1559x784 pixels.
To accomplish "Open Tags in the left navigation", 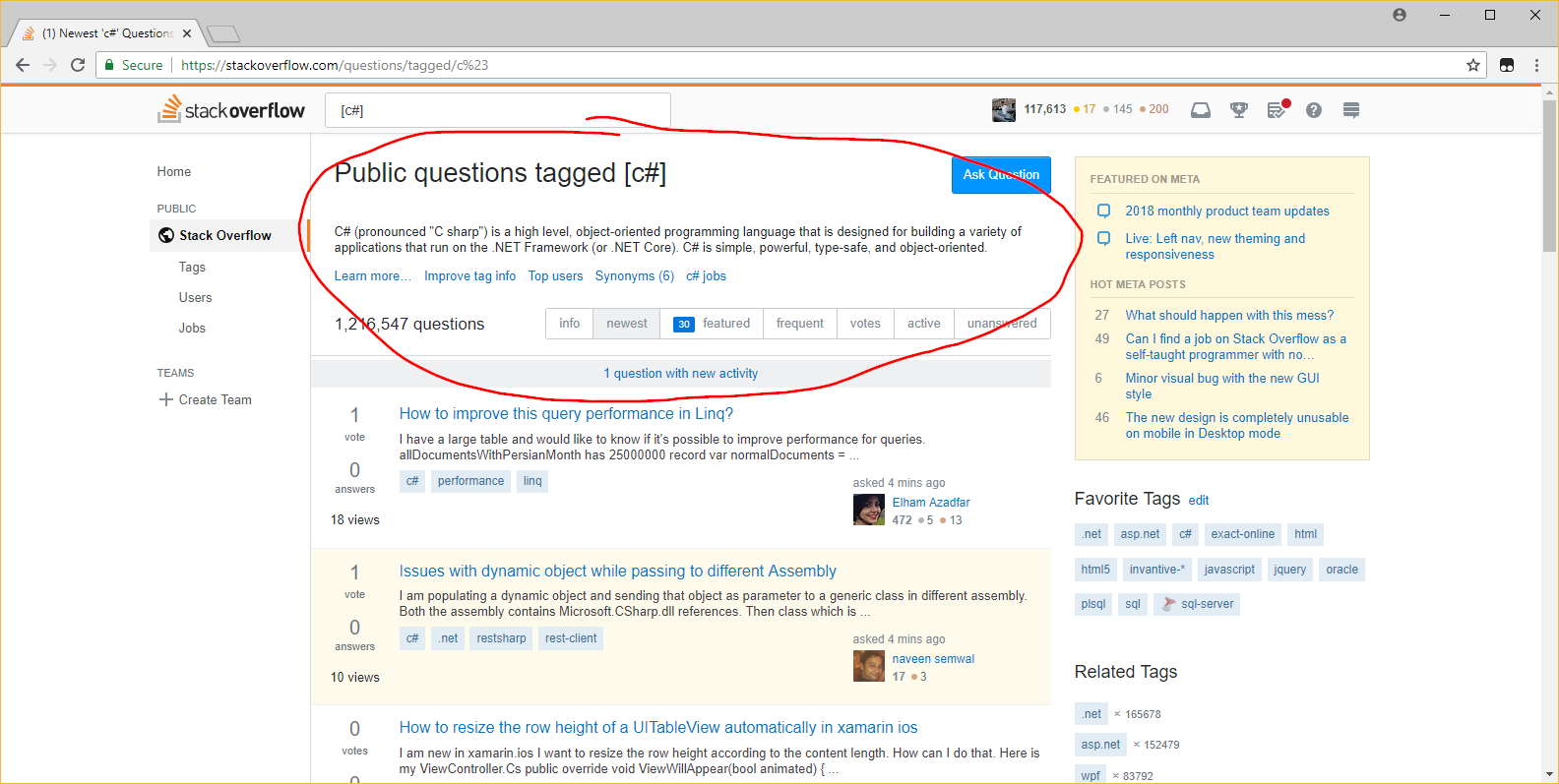I will pos(192,267).
